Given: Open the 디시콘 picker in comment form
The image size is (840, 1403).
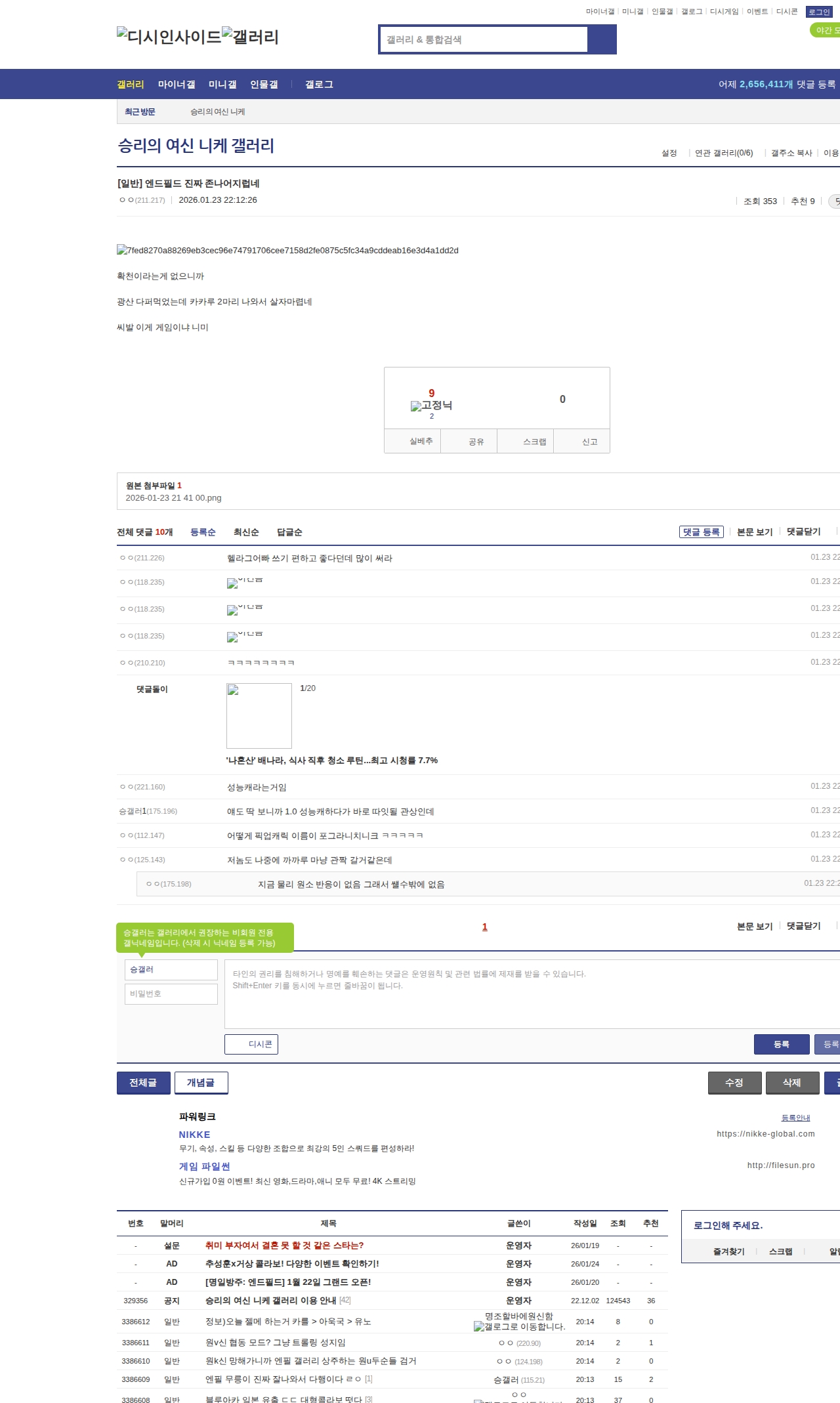Looking at the screenshot, I should point(251,1044).
